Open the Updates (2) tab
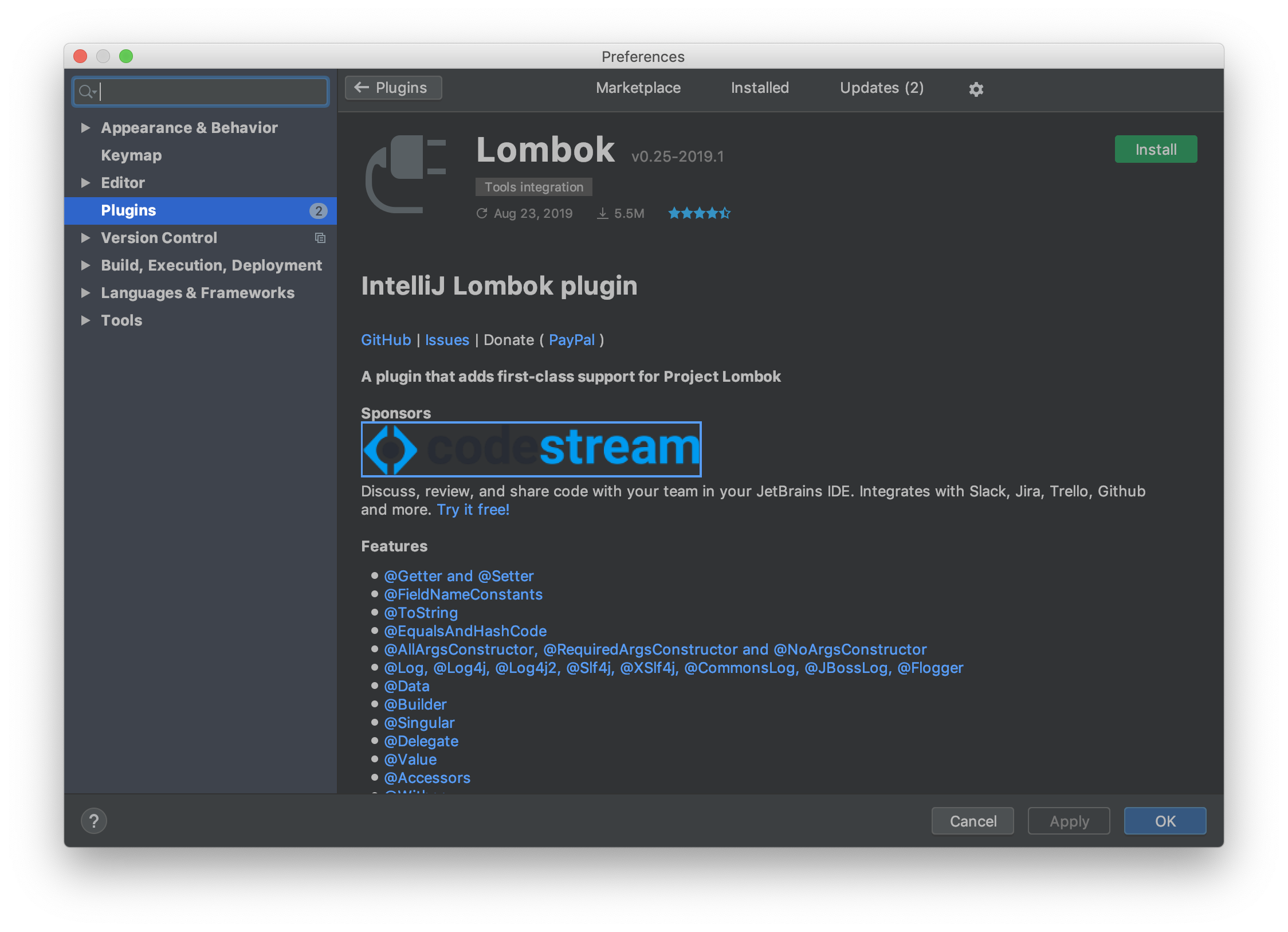The width and height of the screenshot is (1288, 932). tap(881, 88)
